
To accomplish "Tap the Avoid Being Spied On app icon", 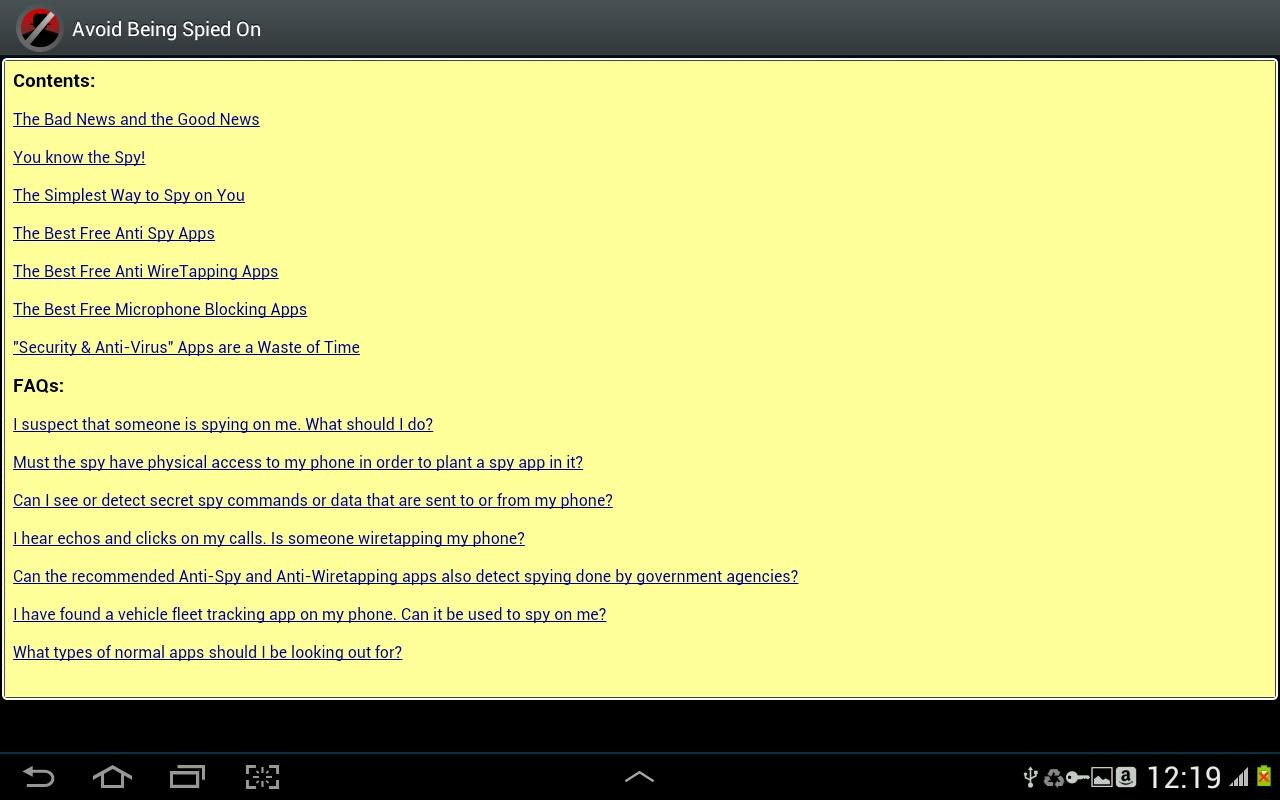I will [40, 29].
